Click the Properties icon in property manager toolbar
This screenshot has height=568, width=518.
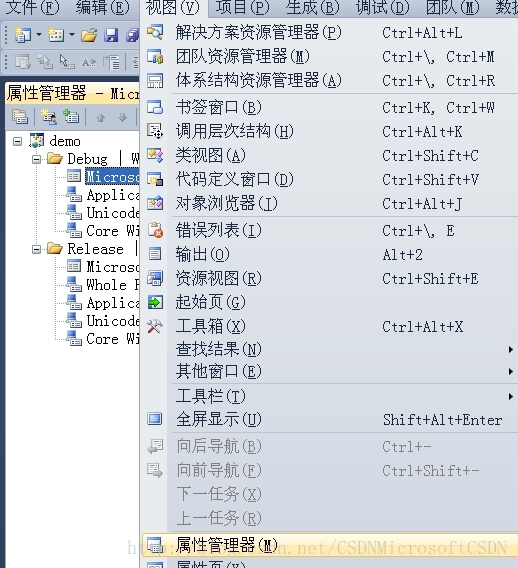pos(20,117)
